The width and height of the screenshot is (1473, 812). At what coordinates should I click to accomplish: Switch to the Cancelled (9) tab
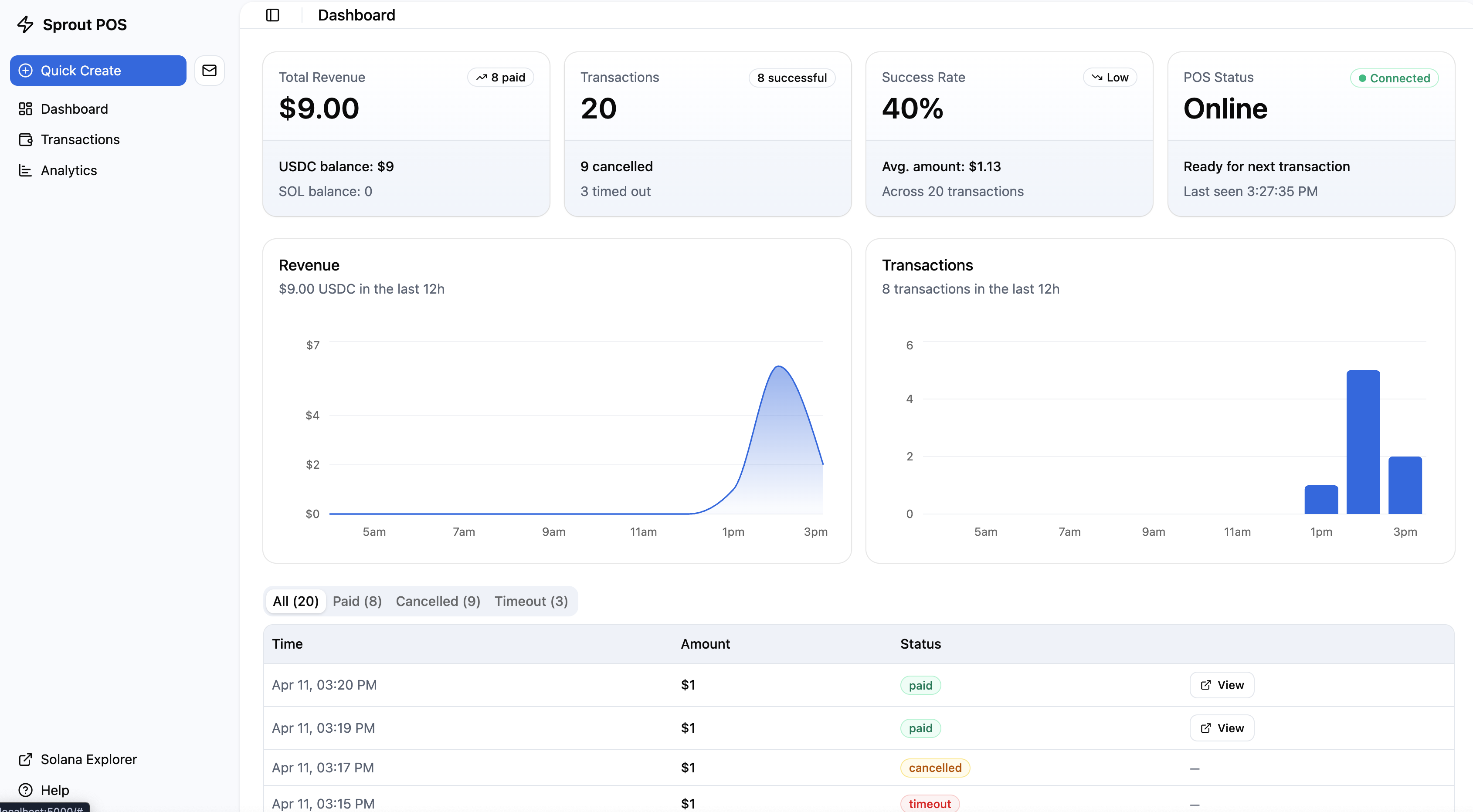point(438,601)
